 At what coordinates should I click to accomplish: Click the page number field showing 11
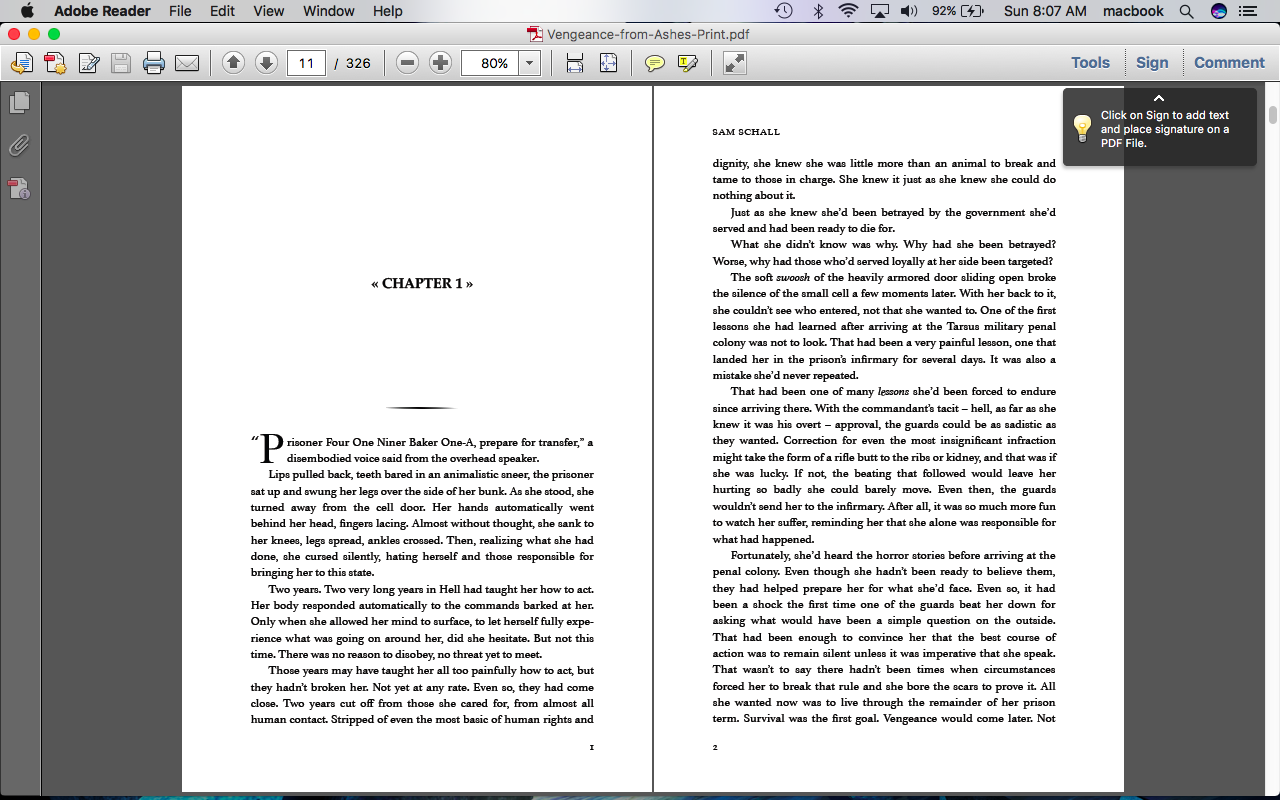pos(306,63)
